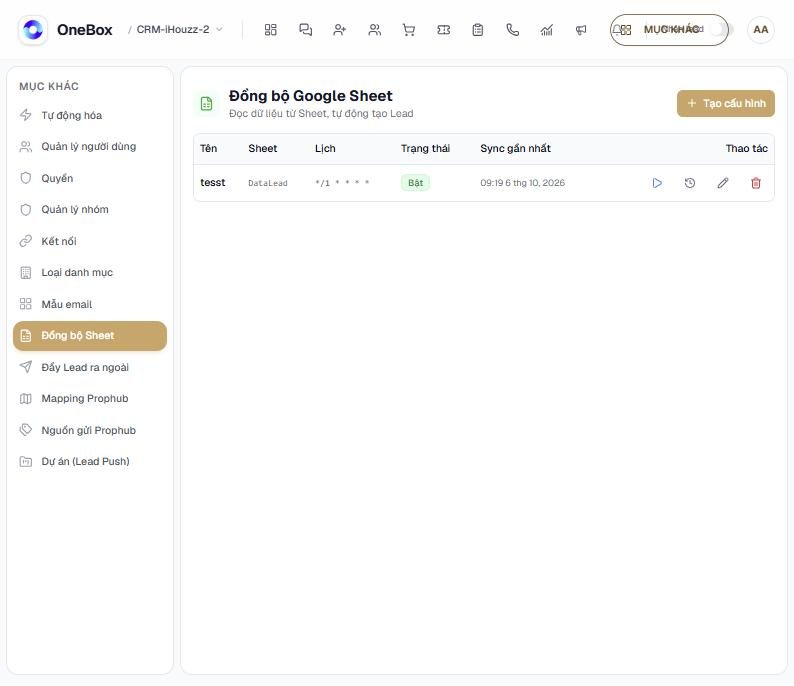Click the OneBox logo icon
Image resolution: width=794 pixels, height=686 pixels.
[33, 30]
